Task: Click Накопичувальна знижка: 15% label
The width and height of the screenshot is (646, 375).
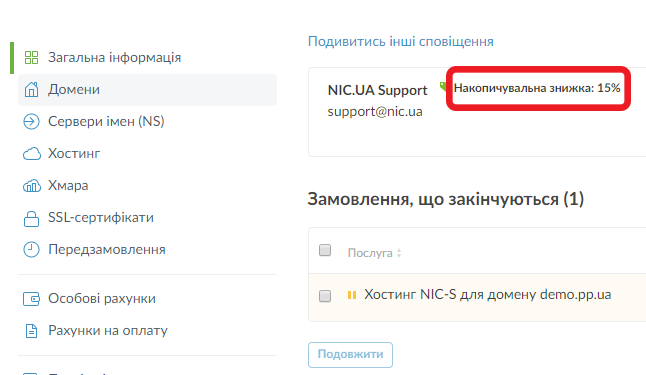Action: click(x=537, y=88)
